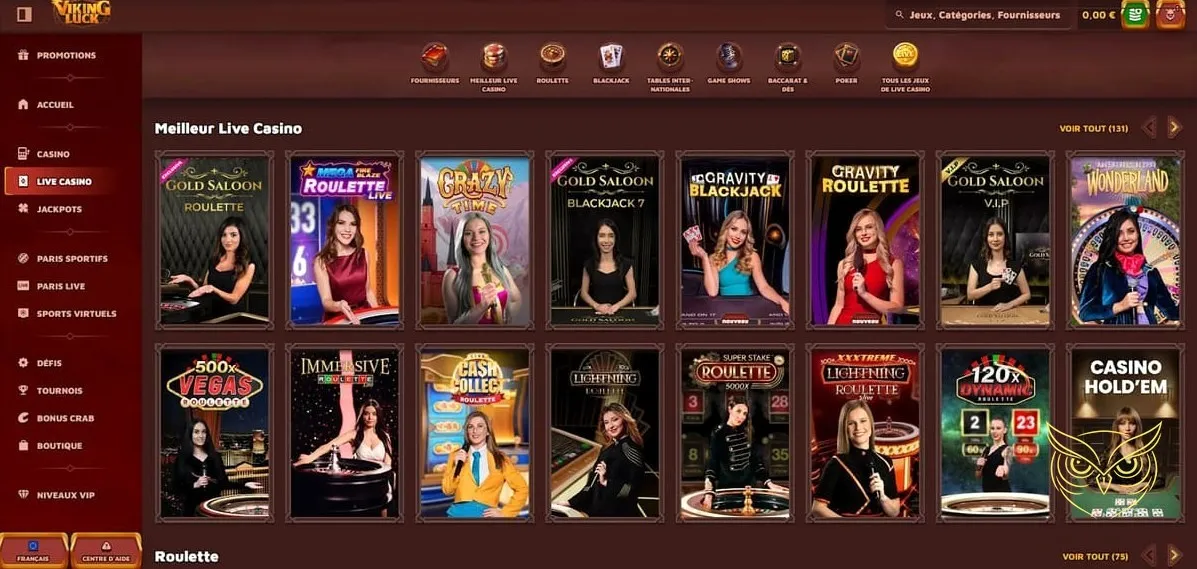The width and height of the screenshot is (1197, 569).
Task: Click next arrow of Roulette carousel
Action: 1174,556
